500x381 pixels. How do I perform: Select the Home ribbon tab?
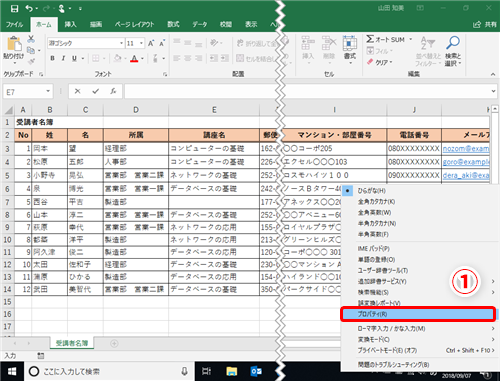(44, 24)
